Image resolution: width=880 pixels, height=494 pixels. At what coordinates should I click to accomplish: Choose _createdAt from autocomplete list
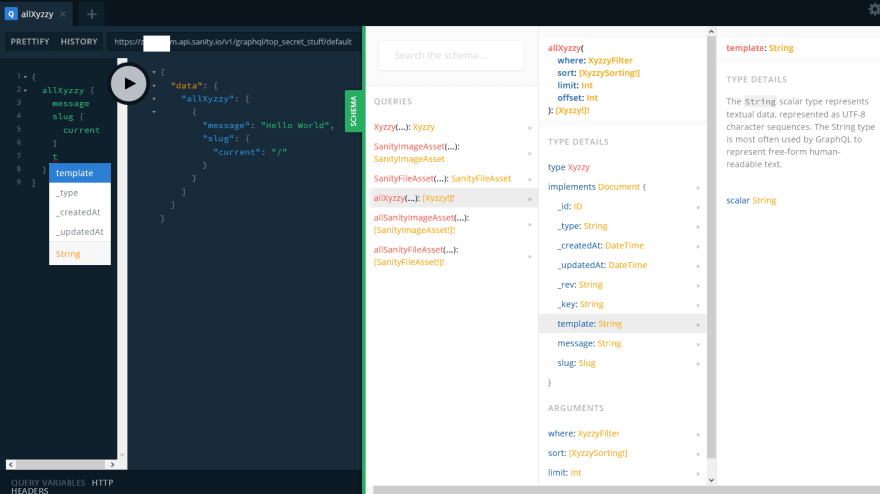click(80, 212)
